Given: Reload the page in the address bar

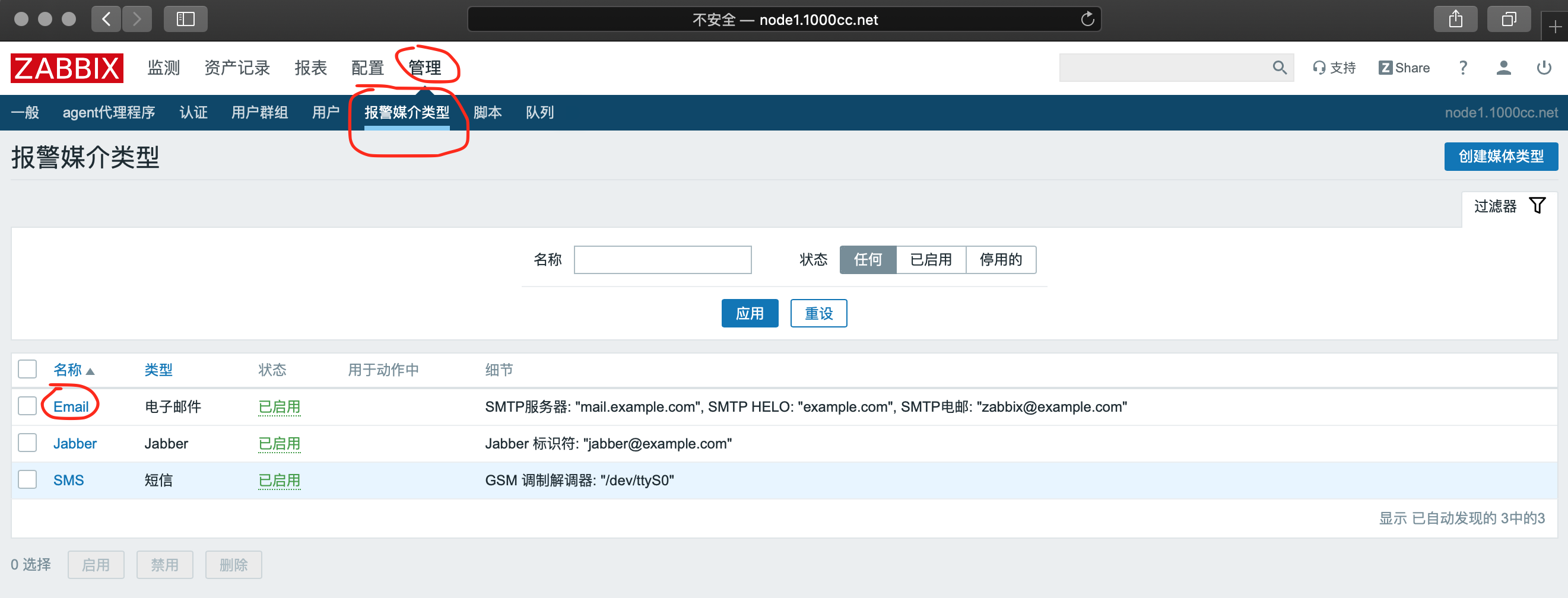Looking at the screenshot, I should coord(1087,20).
